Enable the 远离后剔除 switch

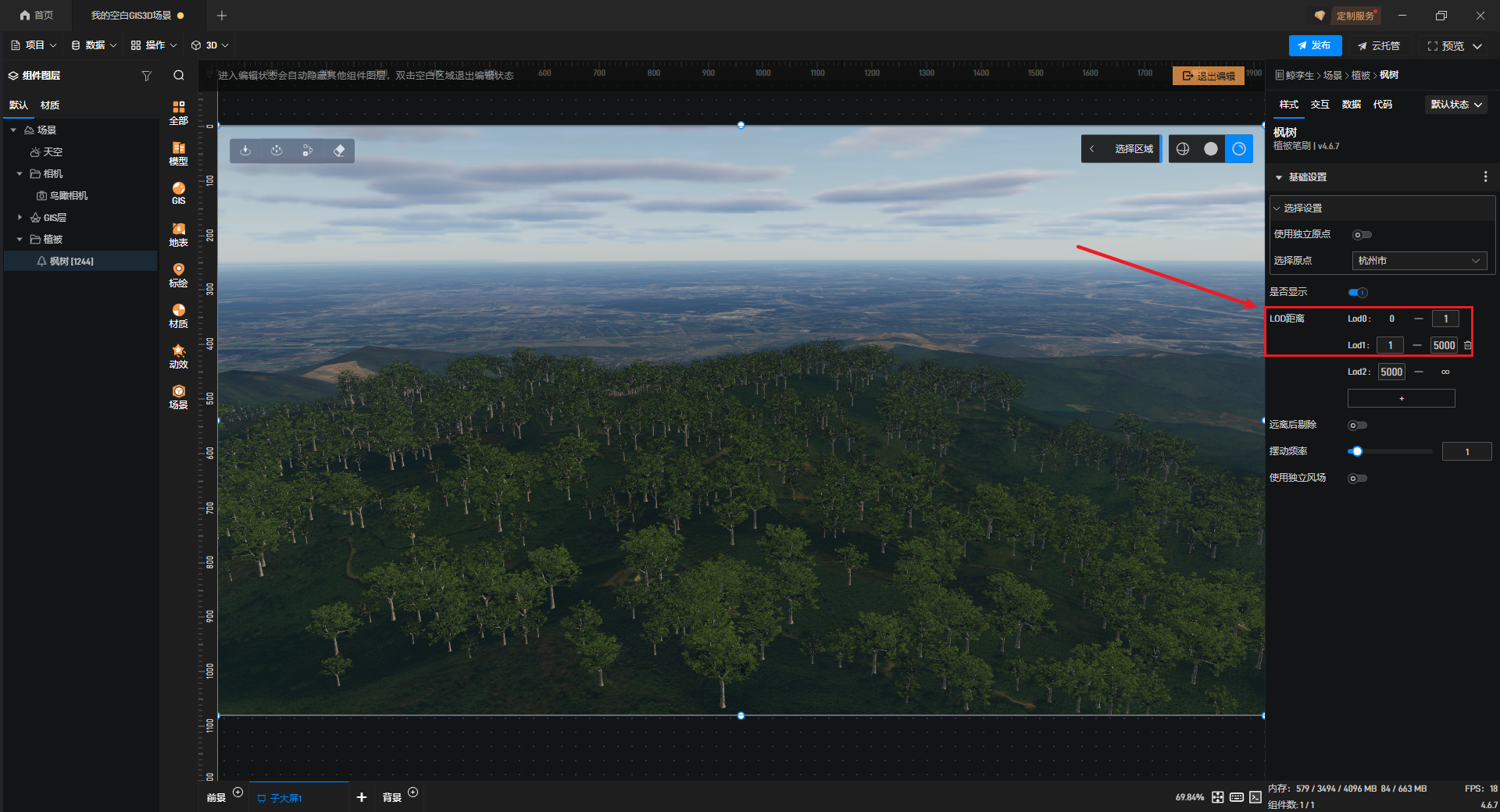tap(1357, 426)
